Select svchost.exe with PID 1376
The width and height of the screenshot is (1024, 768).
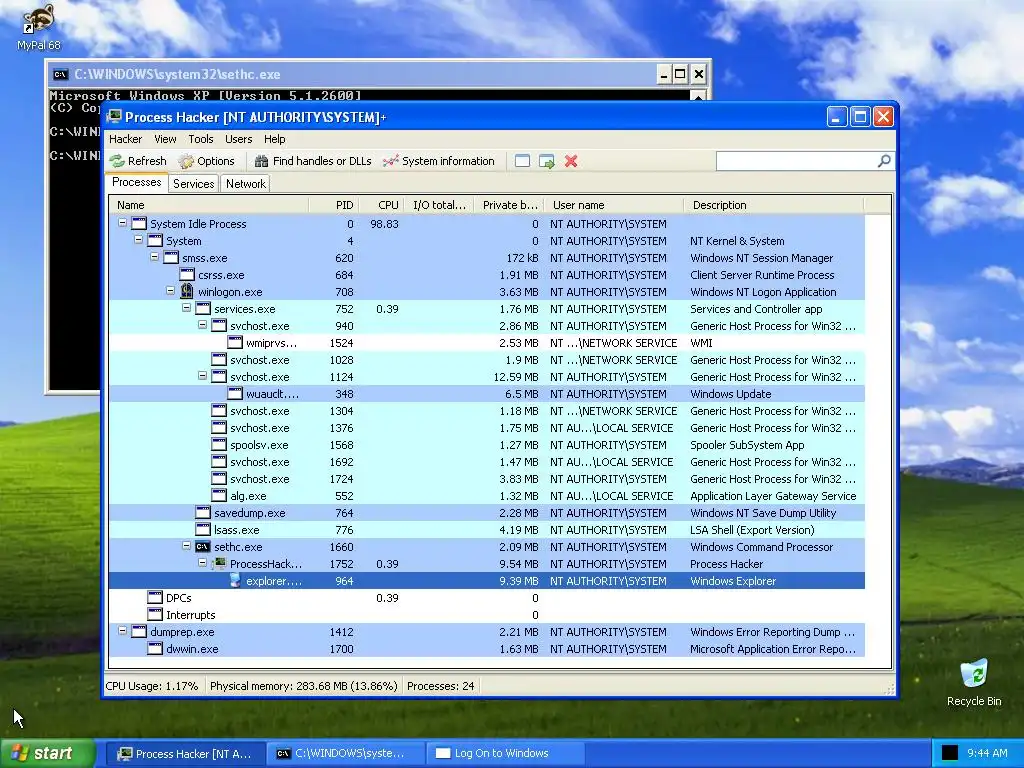[x=487, y=428]
